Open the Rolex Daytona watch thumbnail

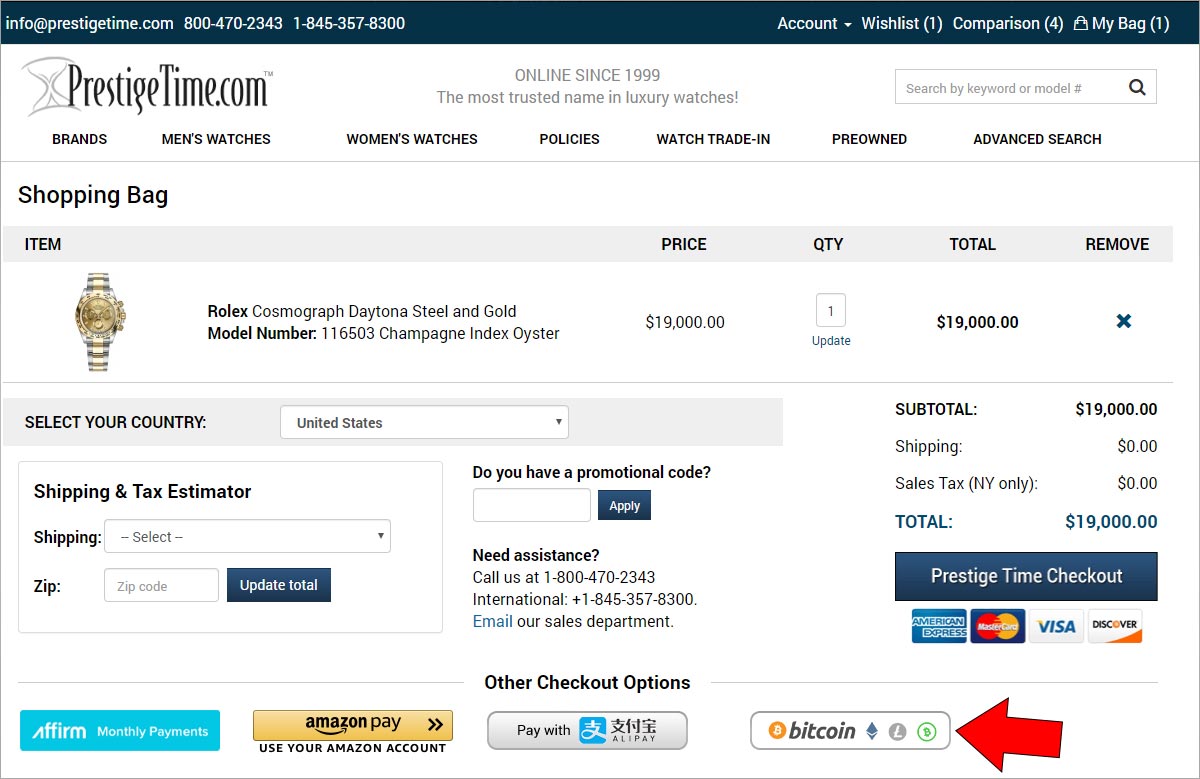100,322
